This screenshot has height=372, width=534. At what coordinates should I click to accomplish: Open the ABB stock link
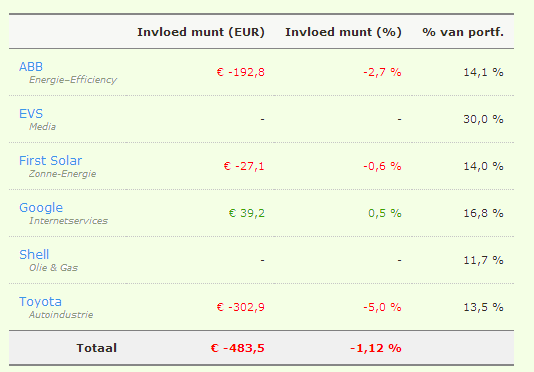click(31, 67)
